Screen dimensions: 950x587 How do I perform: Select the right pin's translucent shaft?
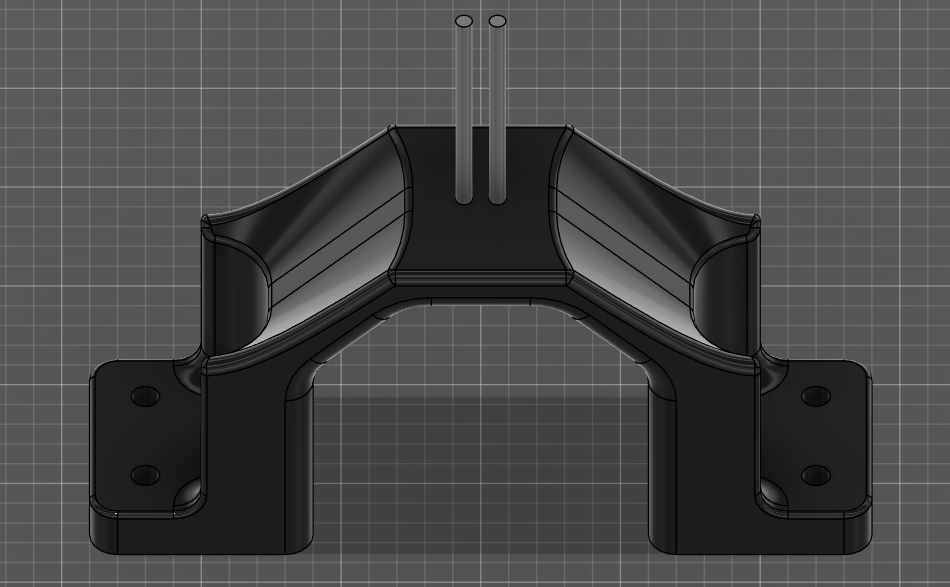pos(497,110)
